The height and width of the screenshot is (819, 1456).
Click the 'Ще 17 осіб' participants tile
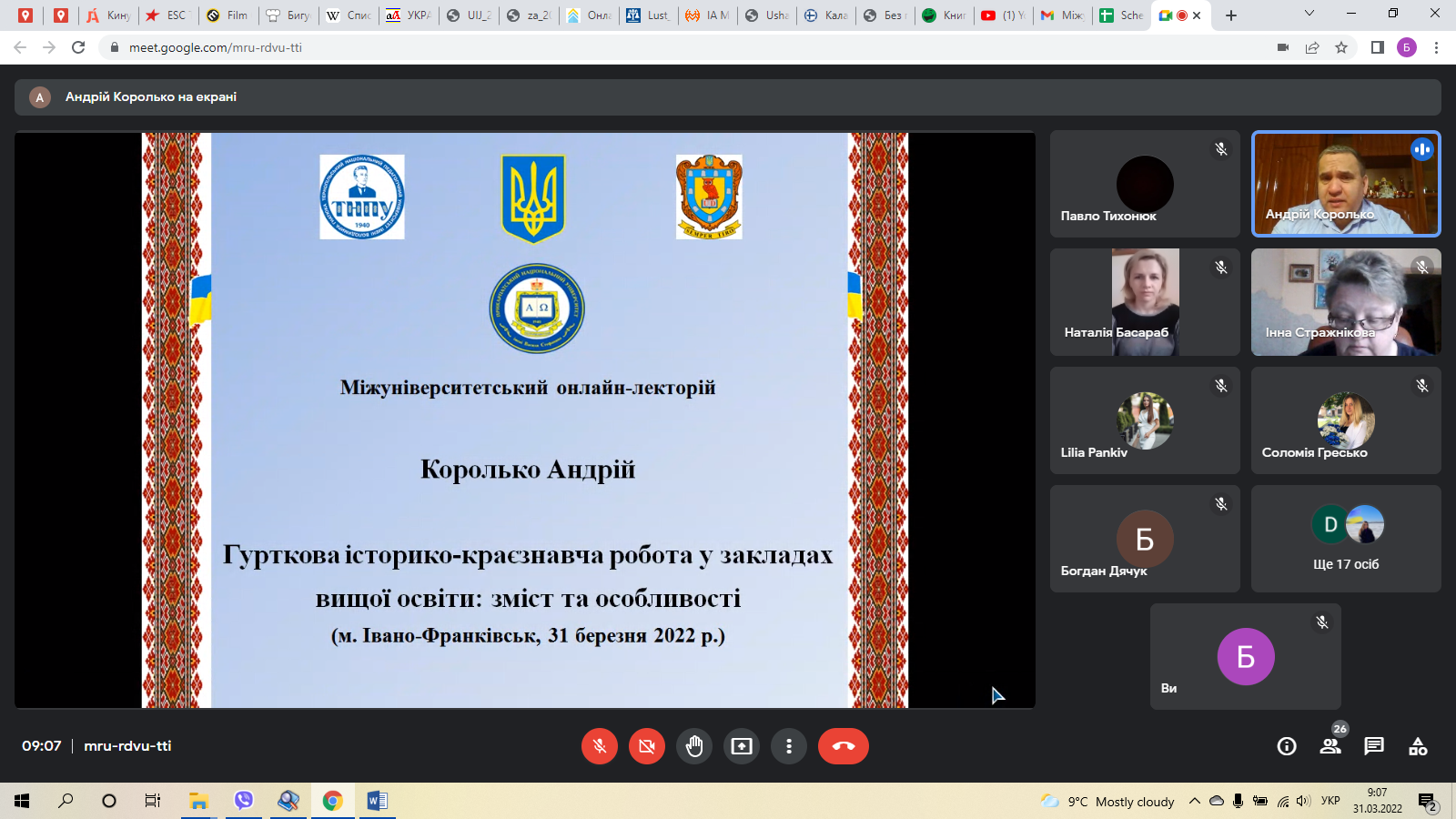pyautogui.click(x=1346, y=539)
